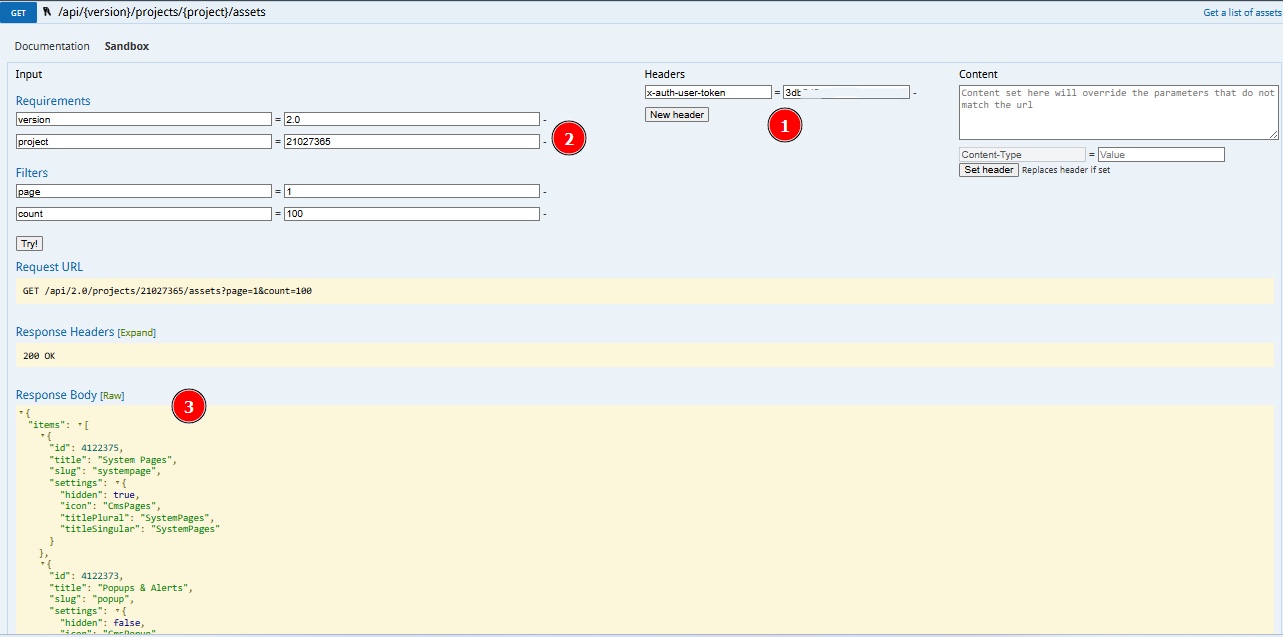
Task: Click the "System Pages" title value
Action: 134,460
